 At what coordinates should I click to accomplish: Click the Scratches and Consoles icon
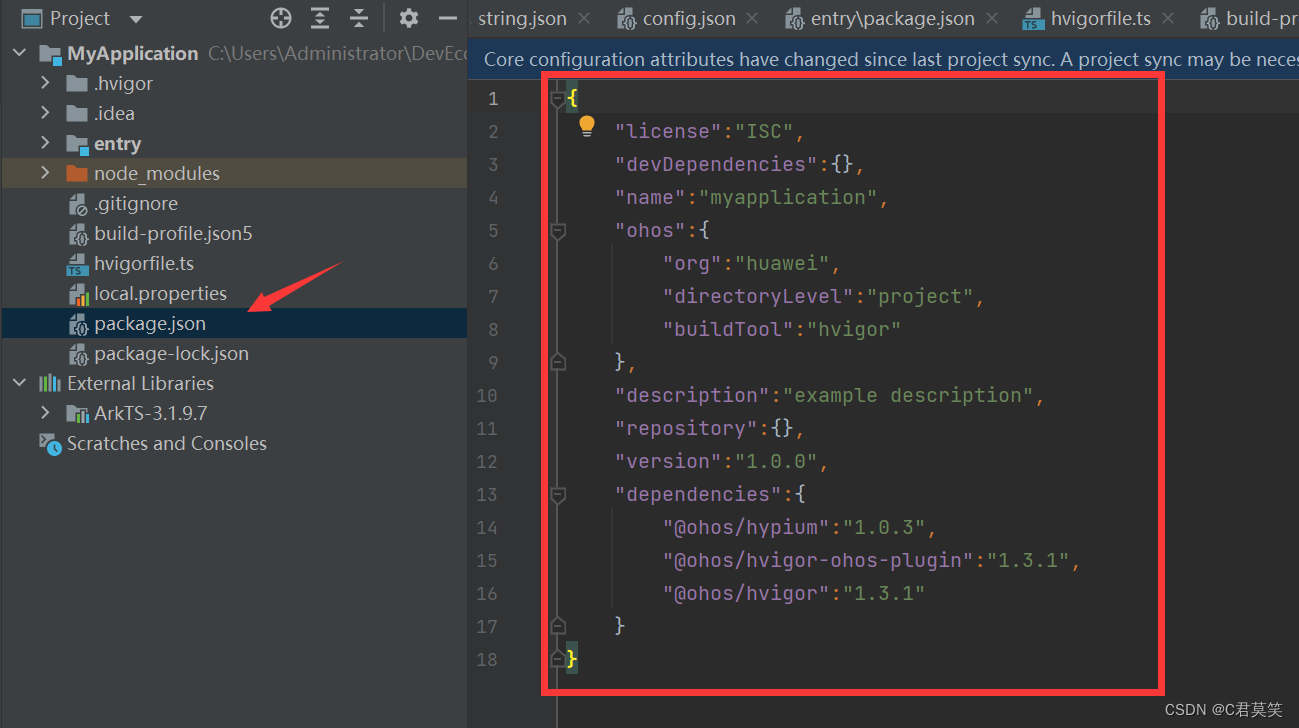50,444
